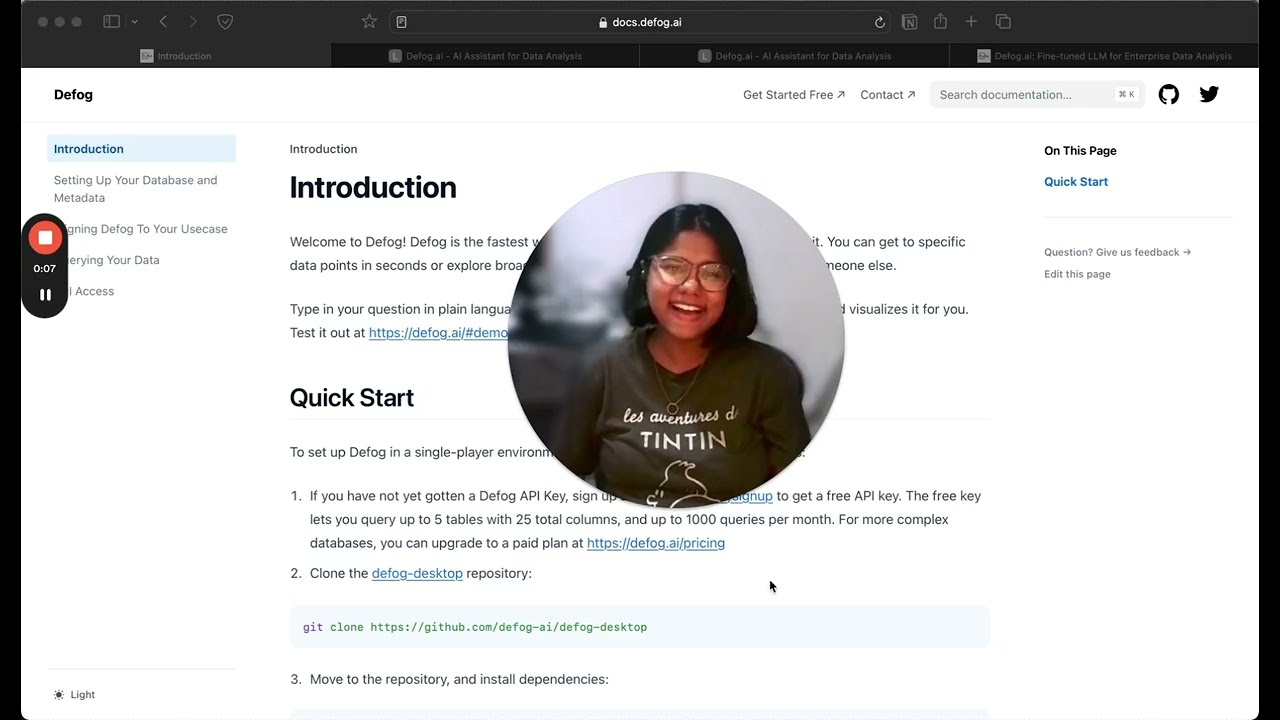This screenshot has height=720, width=1280.
Task: Open the Get Started Free link
Action: click(794, 95)
